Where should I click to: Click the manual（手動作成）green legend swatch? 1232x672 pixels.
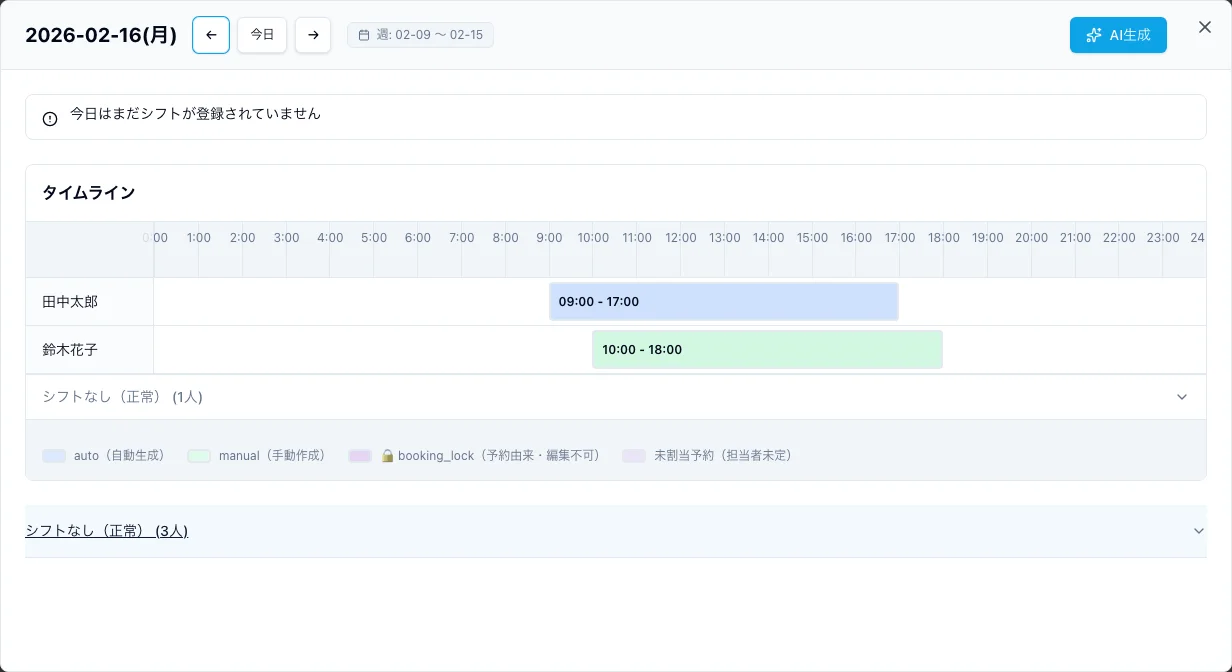point(199,456)
